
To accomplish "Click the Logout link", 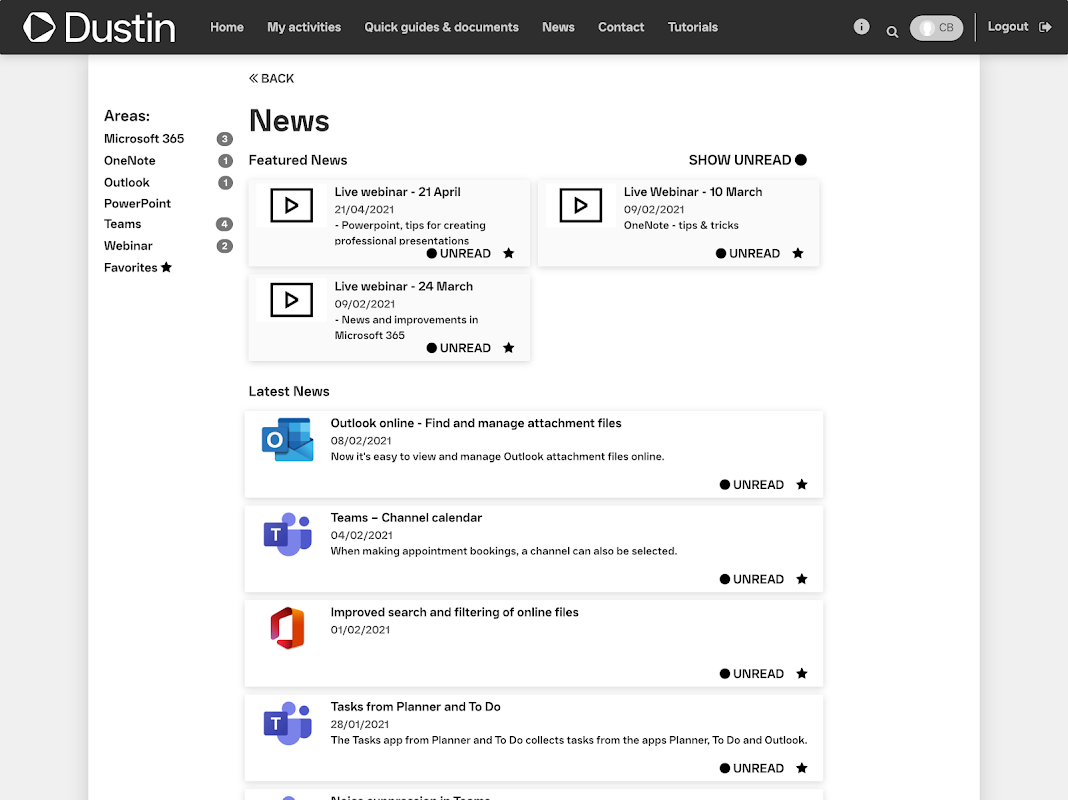I will pyautogui.click(x=1008, y=27).
